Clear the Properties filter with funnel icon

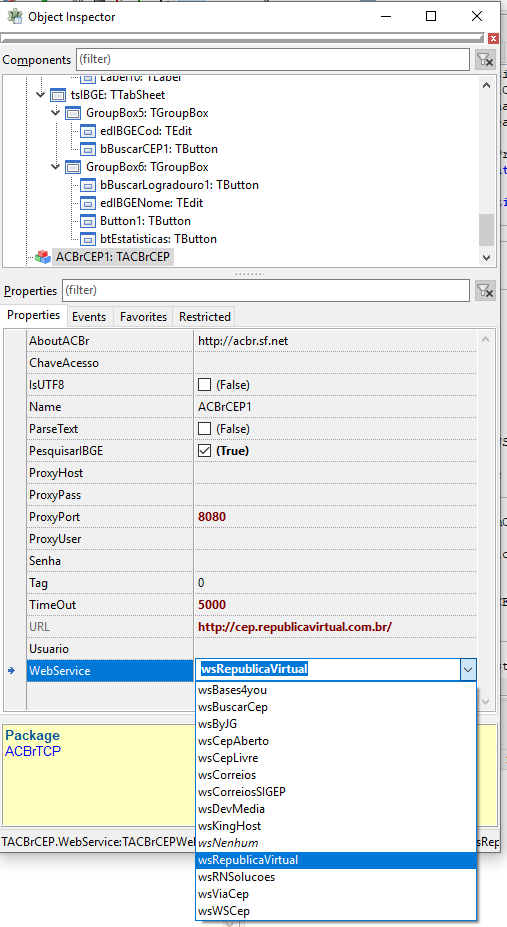point(485,290)
